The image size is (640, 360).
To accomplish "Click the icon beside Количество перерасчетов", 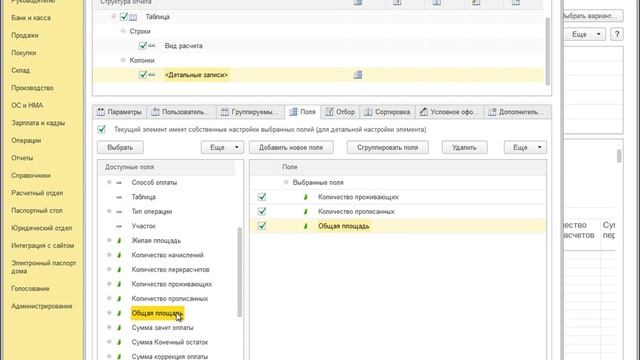I will pyautogui.click(x=119, y=270).
